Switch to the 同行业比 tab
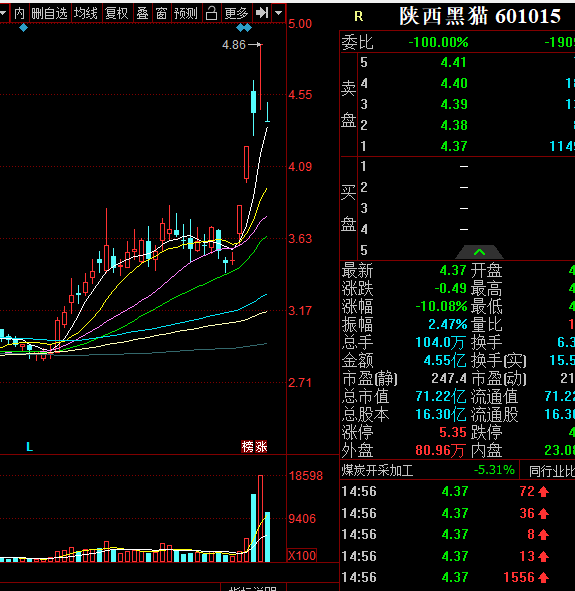The height and width of the screenshot is (591, 575). (552, 471)
